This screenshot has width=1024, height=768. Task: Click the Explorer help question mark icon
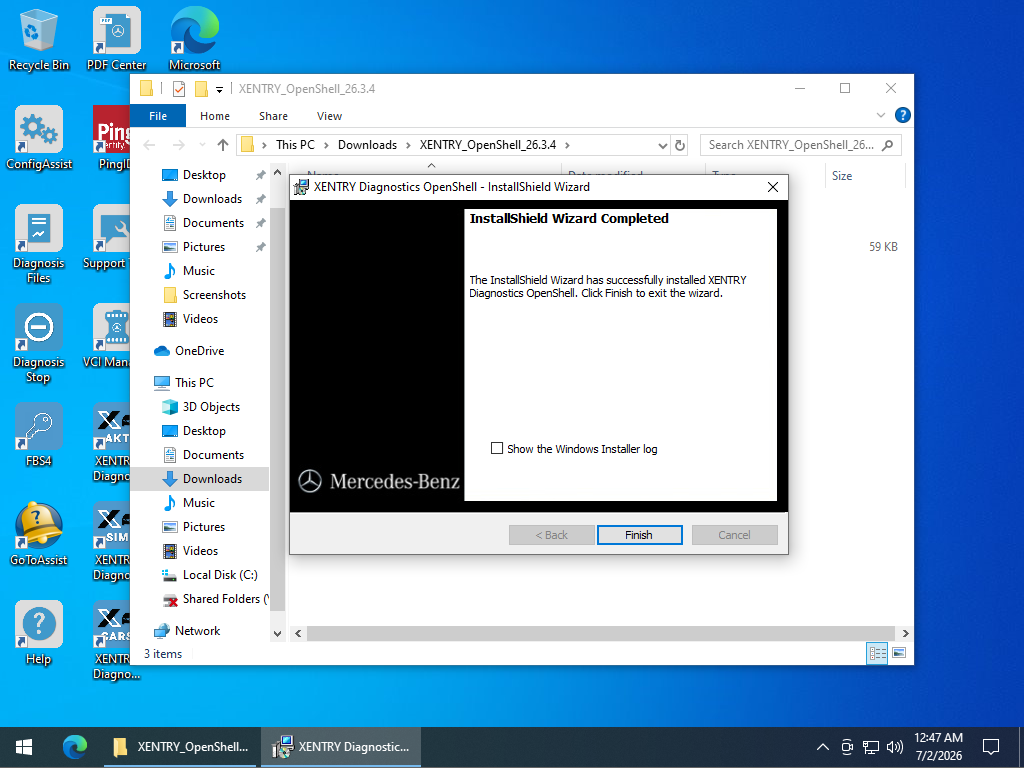[903, 116]
